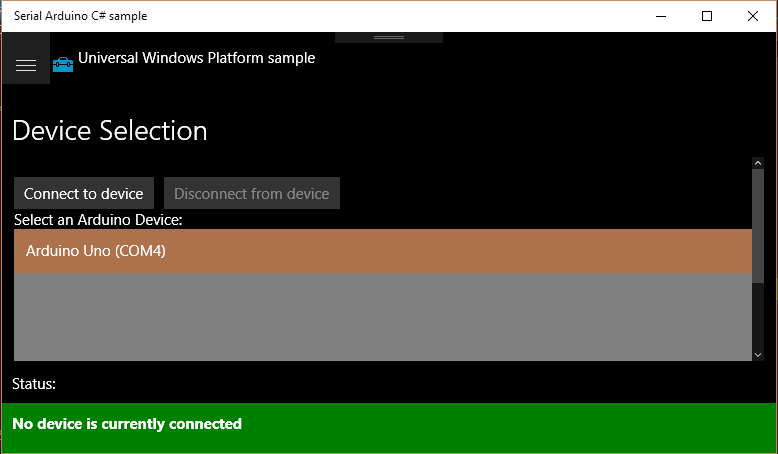Viewport: 778px width, 454px height.
Task: Click the Disconnect from device button
Action: pyautogui.click(x=252, y=193)
